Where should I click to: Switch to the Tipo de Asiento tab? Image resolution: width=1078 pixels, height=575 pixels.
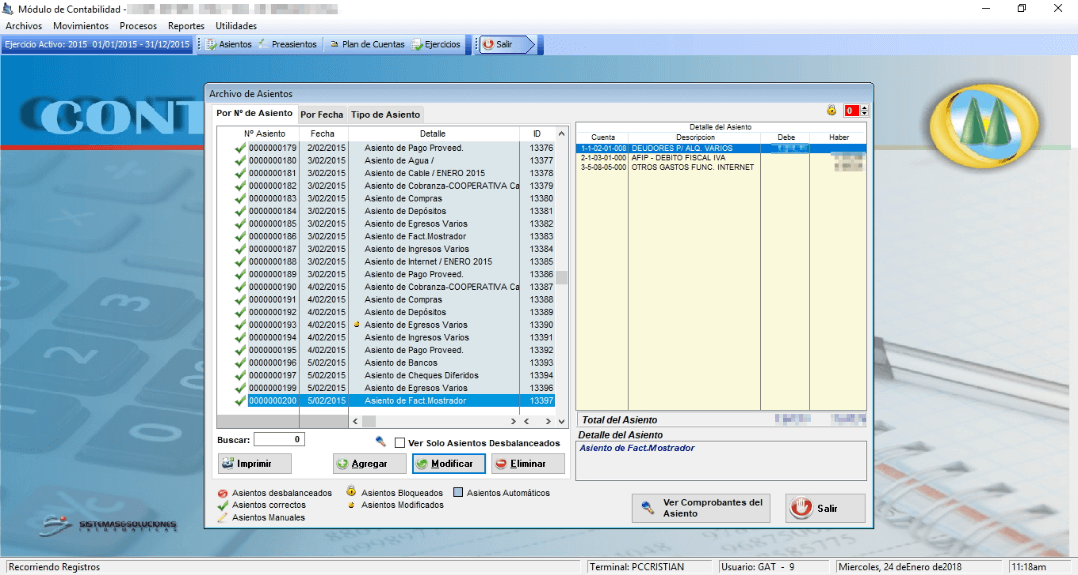click(x=386, y=115)
